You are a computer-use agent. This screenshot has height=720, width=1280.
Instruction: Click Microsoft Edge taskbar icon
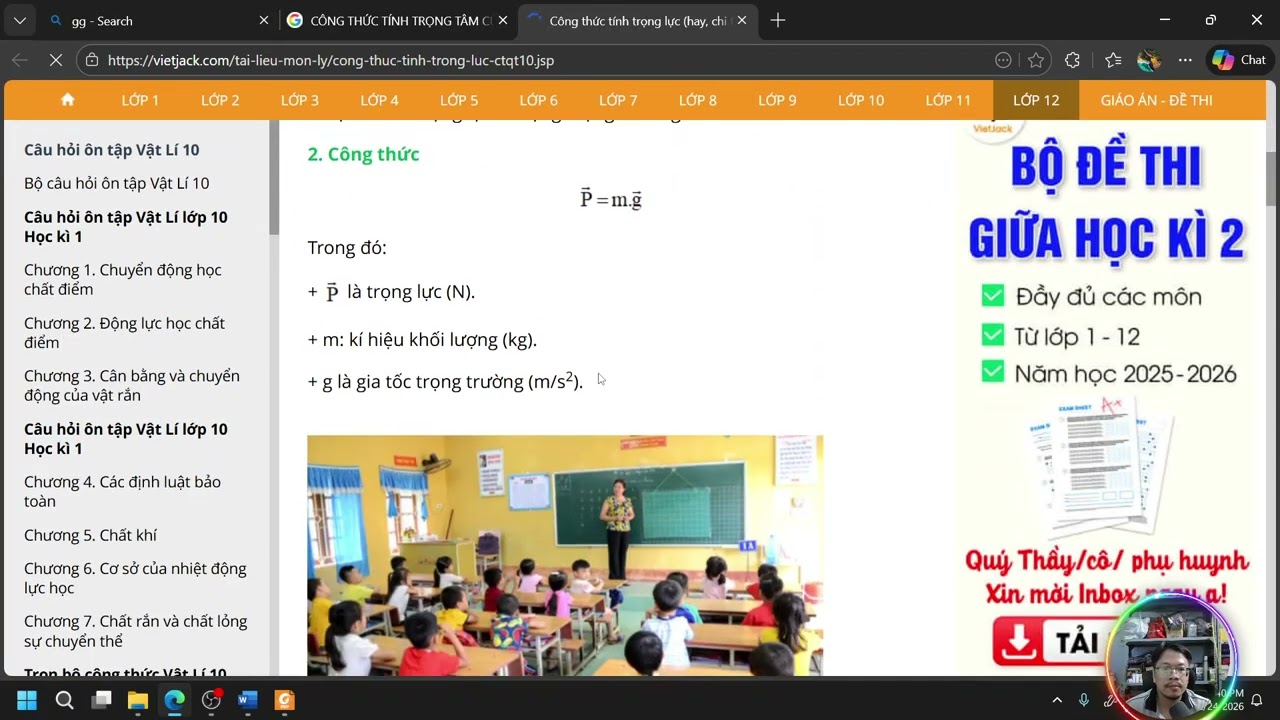174,700
